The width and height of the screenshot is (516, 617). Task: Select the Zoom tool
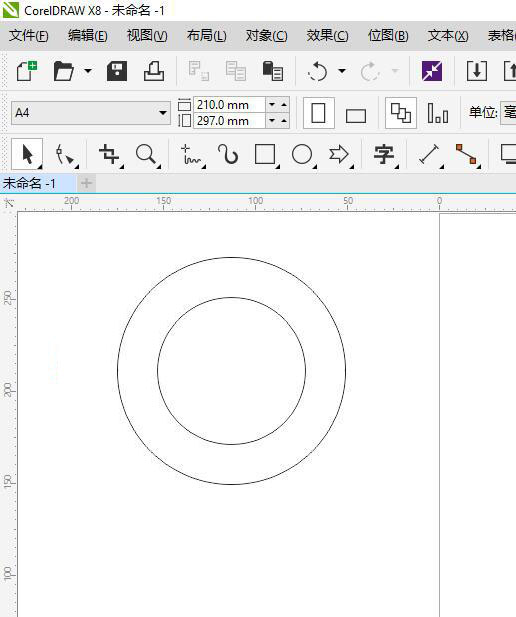click(146, 154)
